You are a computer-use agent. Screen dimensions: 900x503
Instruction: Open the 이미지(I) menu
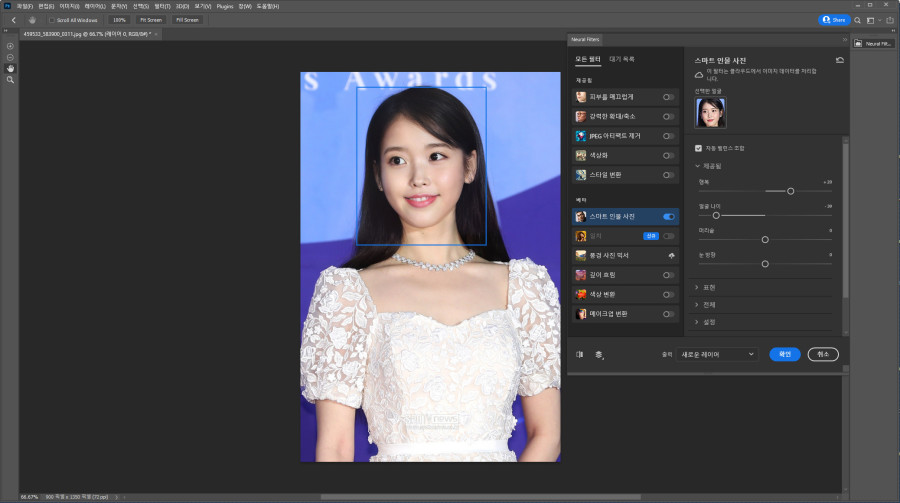coord(69,6)
